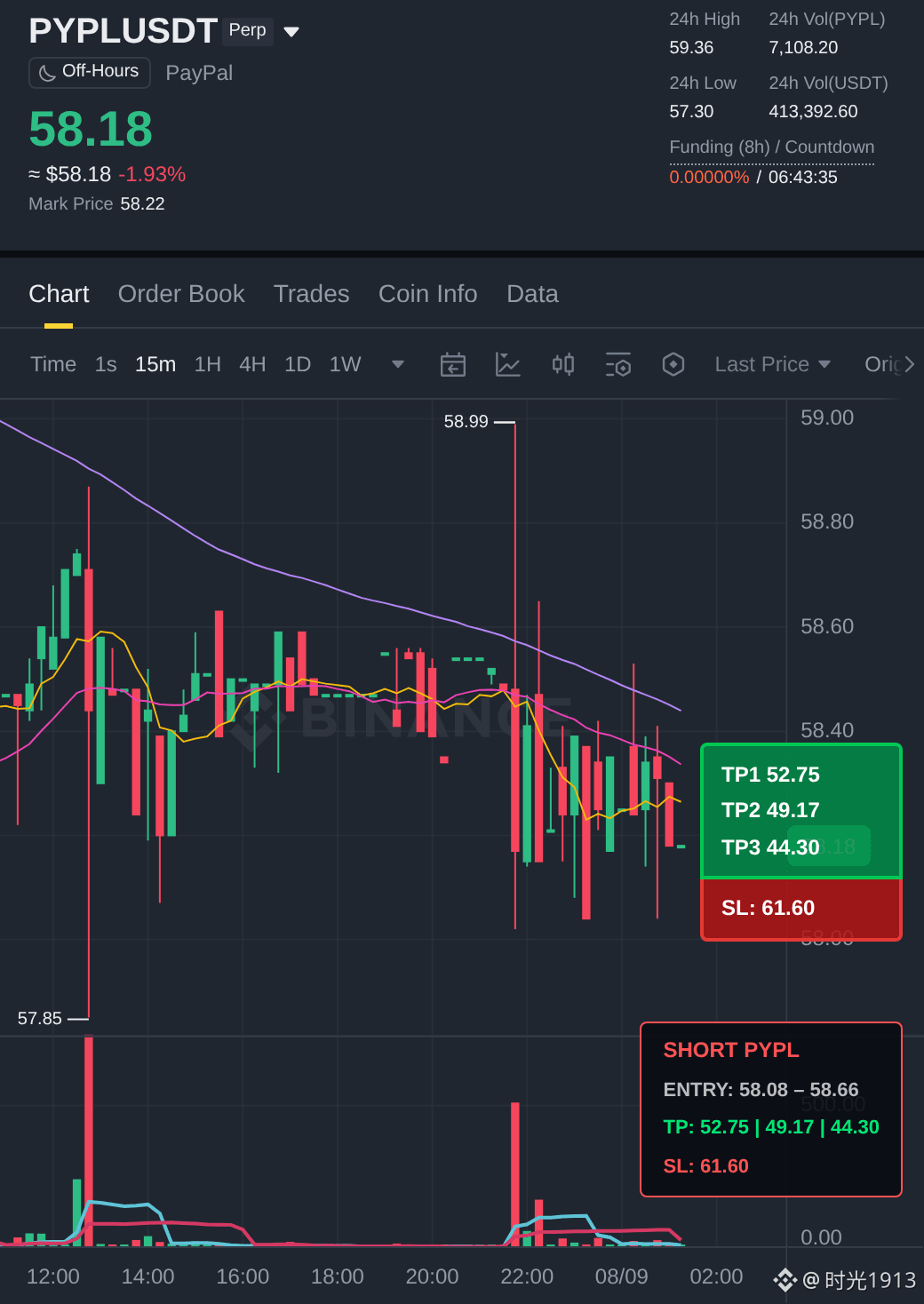Open the hexagon chart tools icon

(673, 364)
